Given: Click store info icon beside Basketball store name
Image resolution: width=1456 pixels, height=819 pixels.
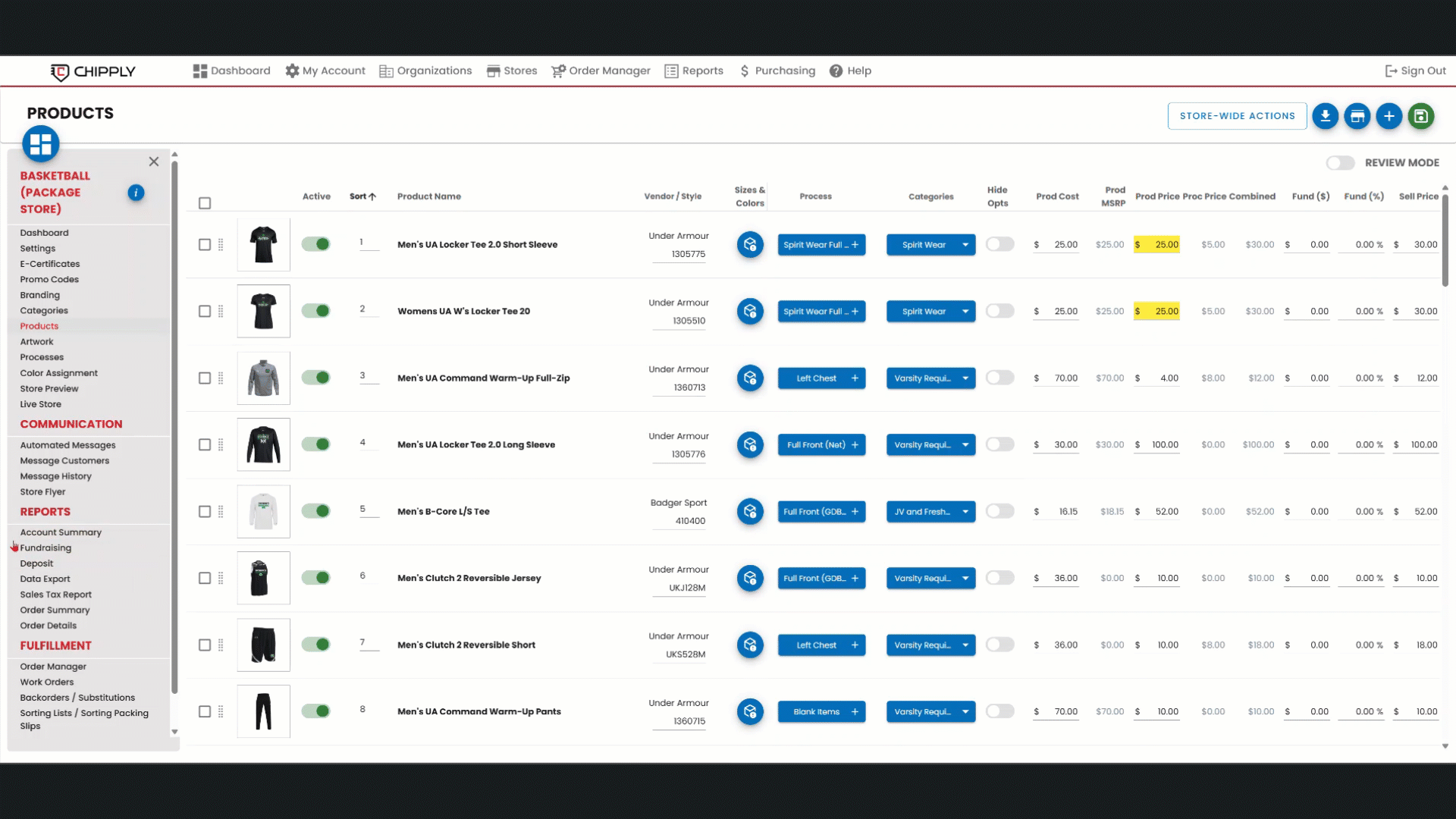Looking at the screenshot, I should click(x=136, y=193).
